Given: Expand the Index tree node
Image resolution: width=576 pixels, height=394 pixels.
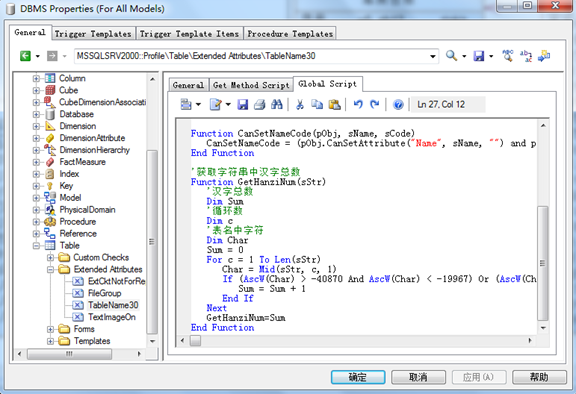Looking at the screenshot, I should tap(36, 174).
